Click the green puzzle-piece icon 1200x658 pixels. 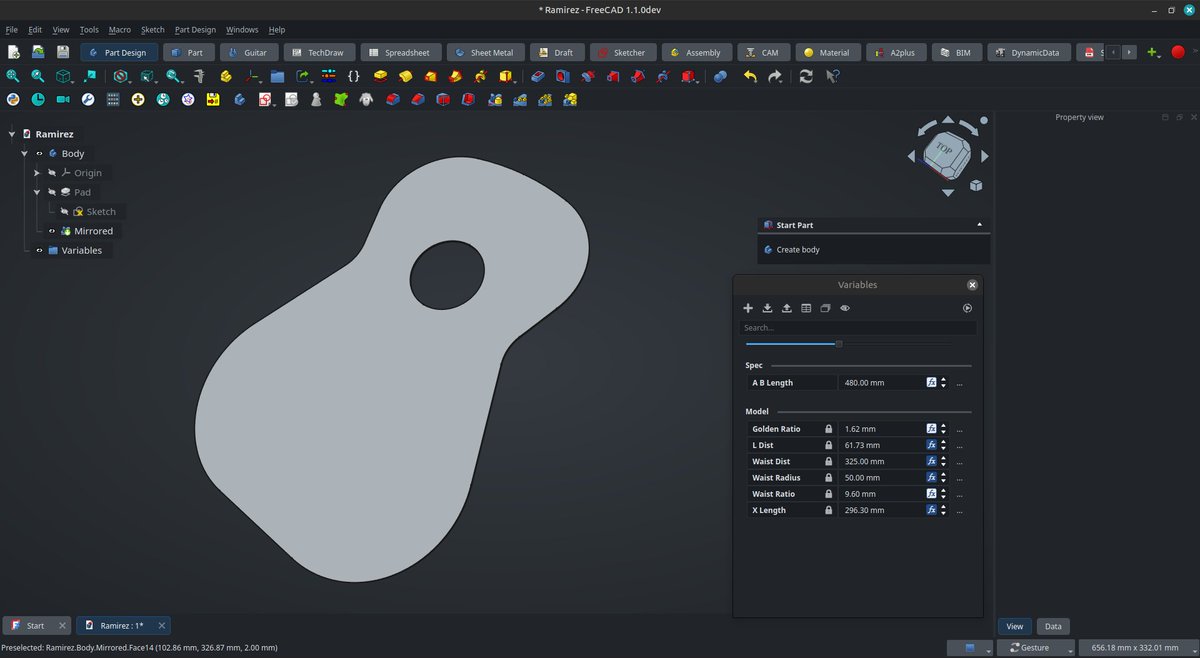pos(341,100)
